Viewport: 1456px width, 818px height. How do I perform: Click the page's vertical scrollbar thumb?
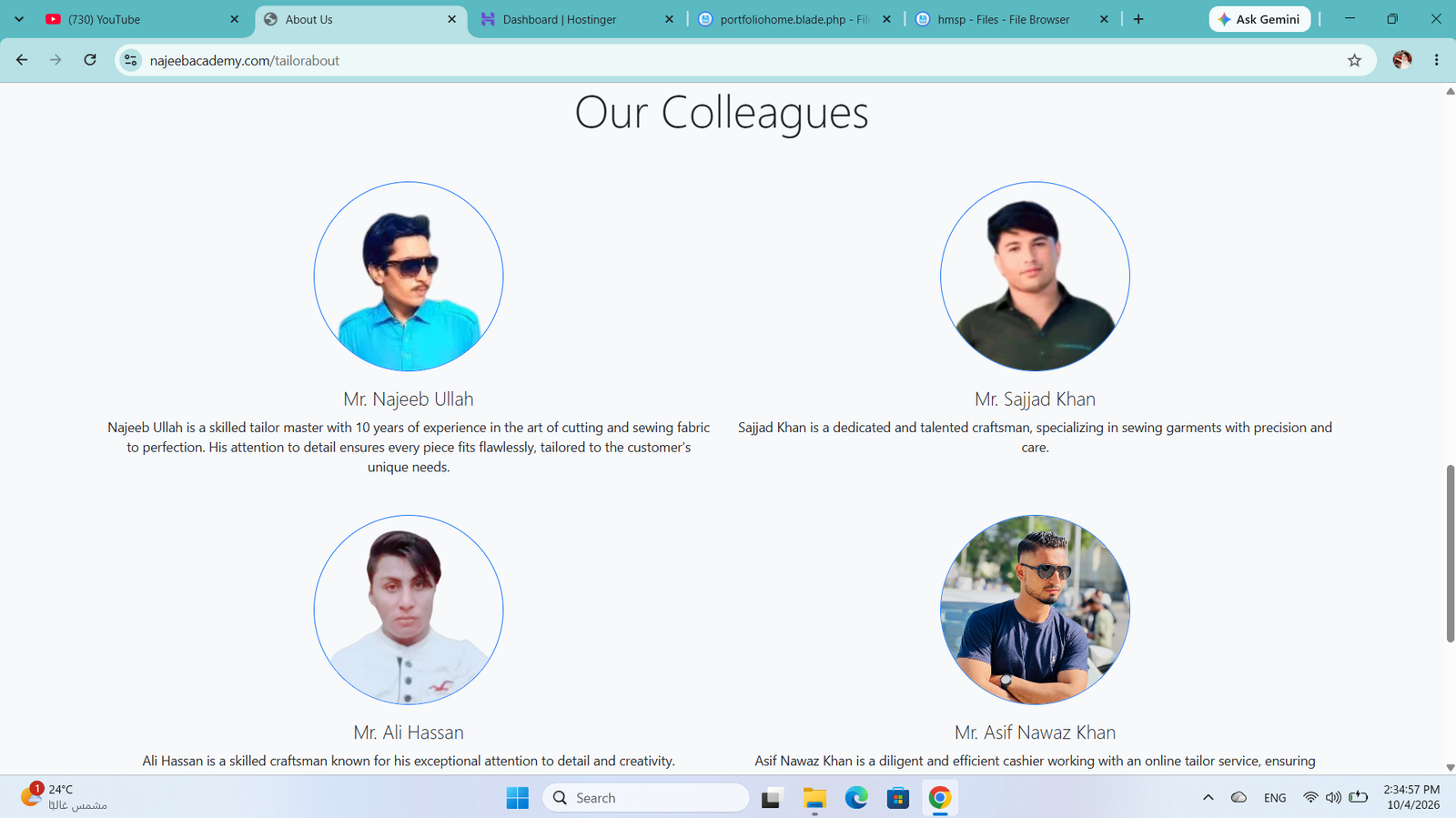1451,554
